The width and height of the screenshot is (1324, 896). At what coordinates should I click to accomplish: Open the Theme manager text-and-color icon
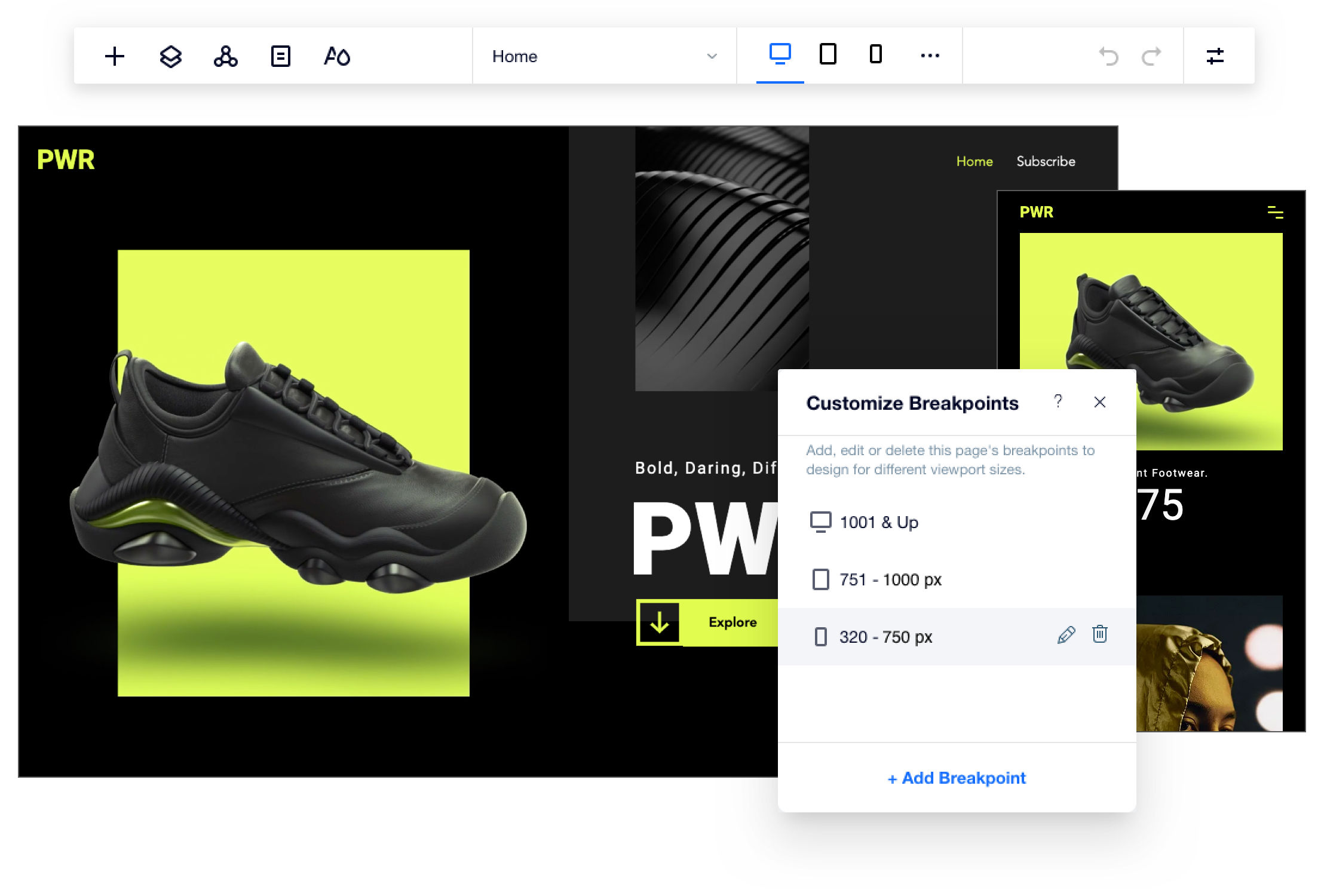(337, 56)
